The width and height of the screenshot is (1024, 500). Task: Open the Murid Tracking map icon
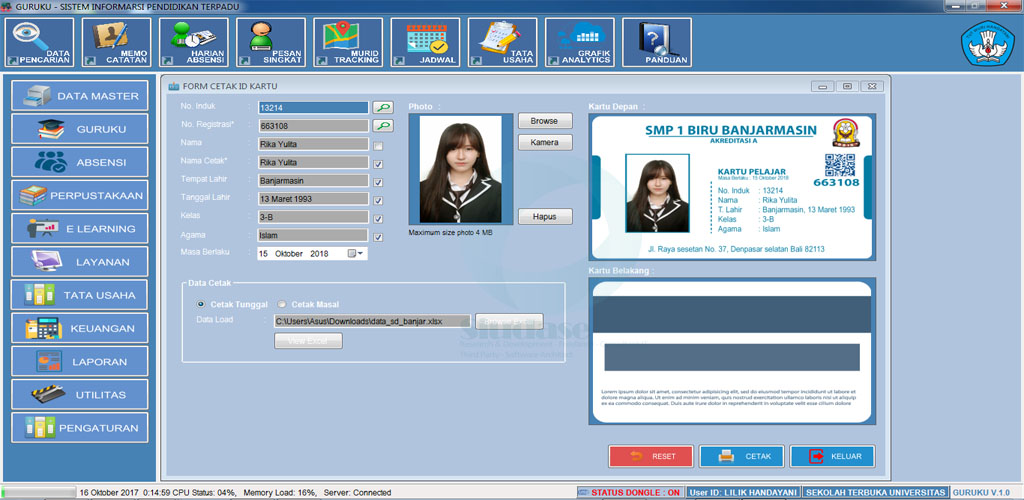[348, 43]
